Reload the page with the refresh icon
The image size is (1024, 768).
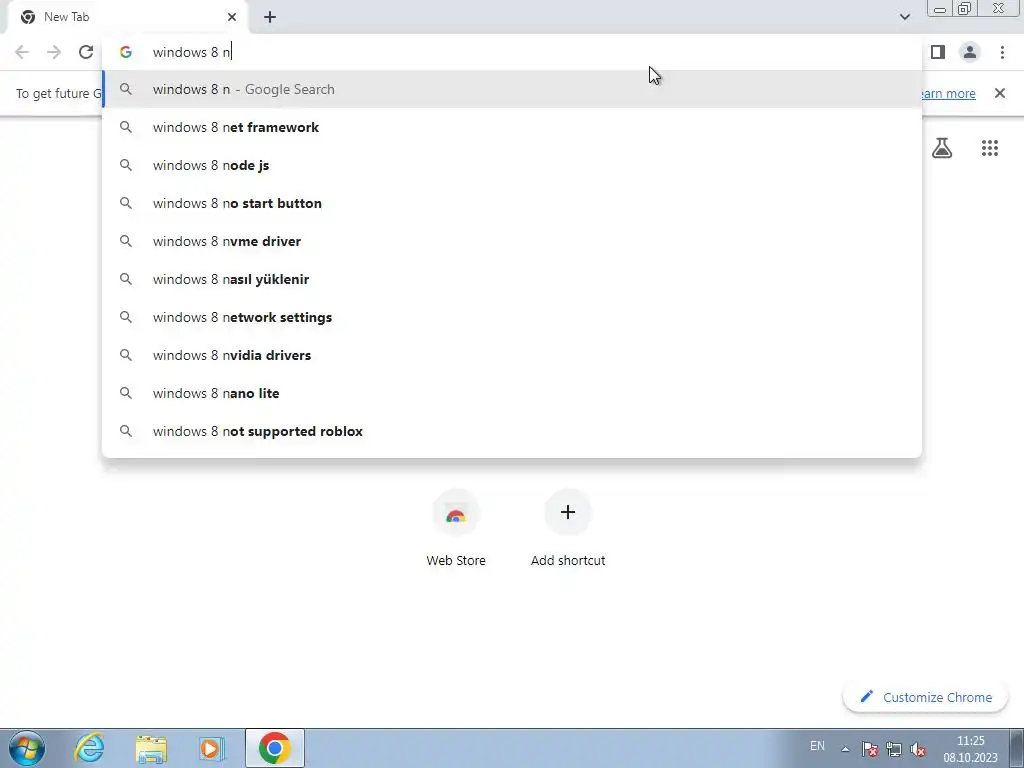(86, 52)
